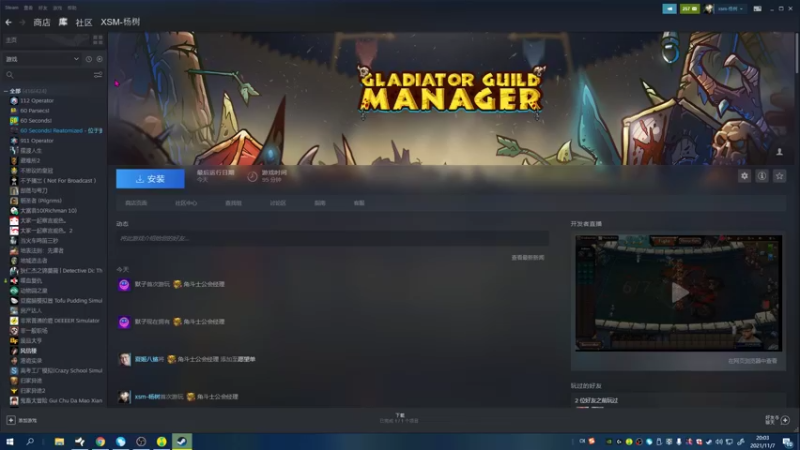Open 讨论区 discussions link
This screenshot has width=800, height=450.
tap(278, 203)
